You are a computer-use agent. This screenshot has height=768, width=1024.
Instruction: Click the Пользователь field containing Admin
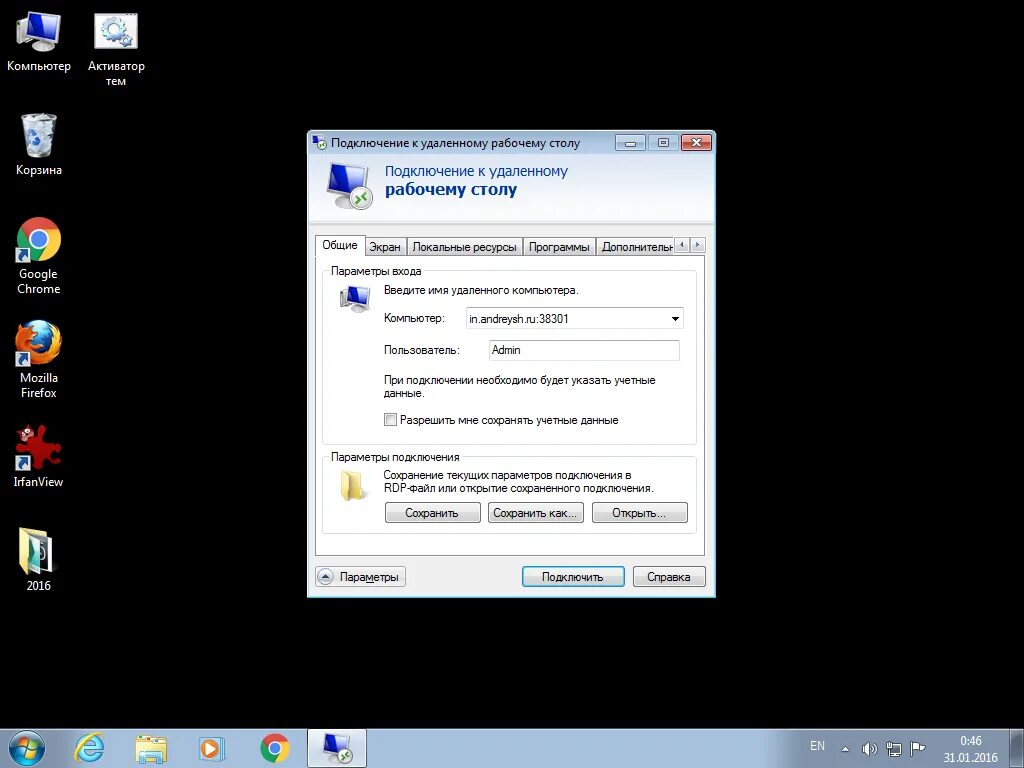[584, 350]
